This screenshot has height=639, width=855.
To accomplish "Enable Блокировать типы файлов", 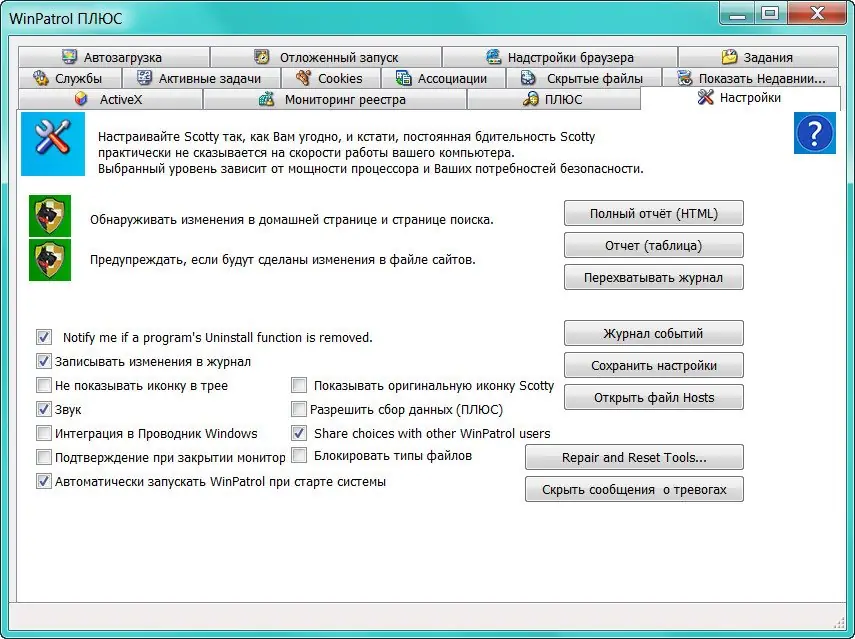I will point(299,455).
